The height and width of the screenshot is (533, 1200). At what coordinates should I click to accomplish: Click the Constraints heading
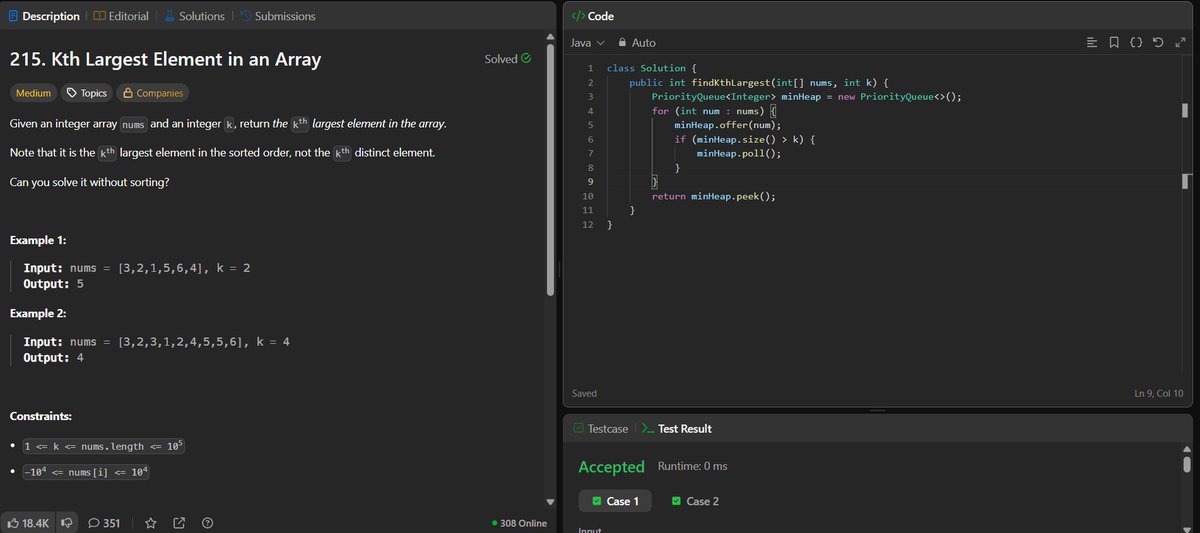(40, 416)
